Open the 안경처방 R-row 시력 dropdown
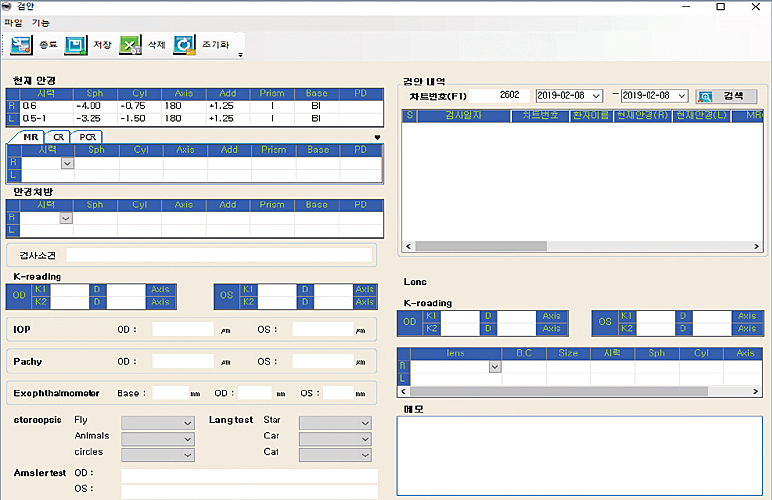The width and height of the screenshot is (772, 500). (66, 218)
